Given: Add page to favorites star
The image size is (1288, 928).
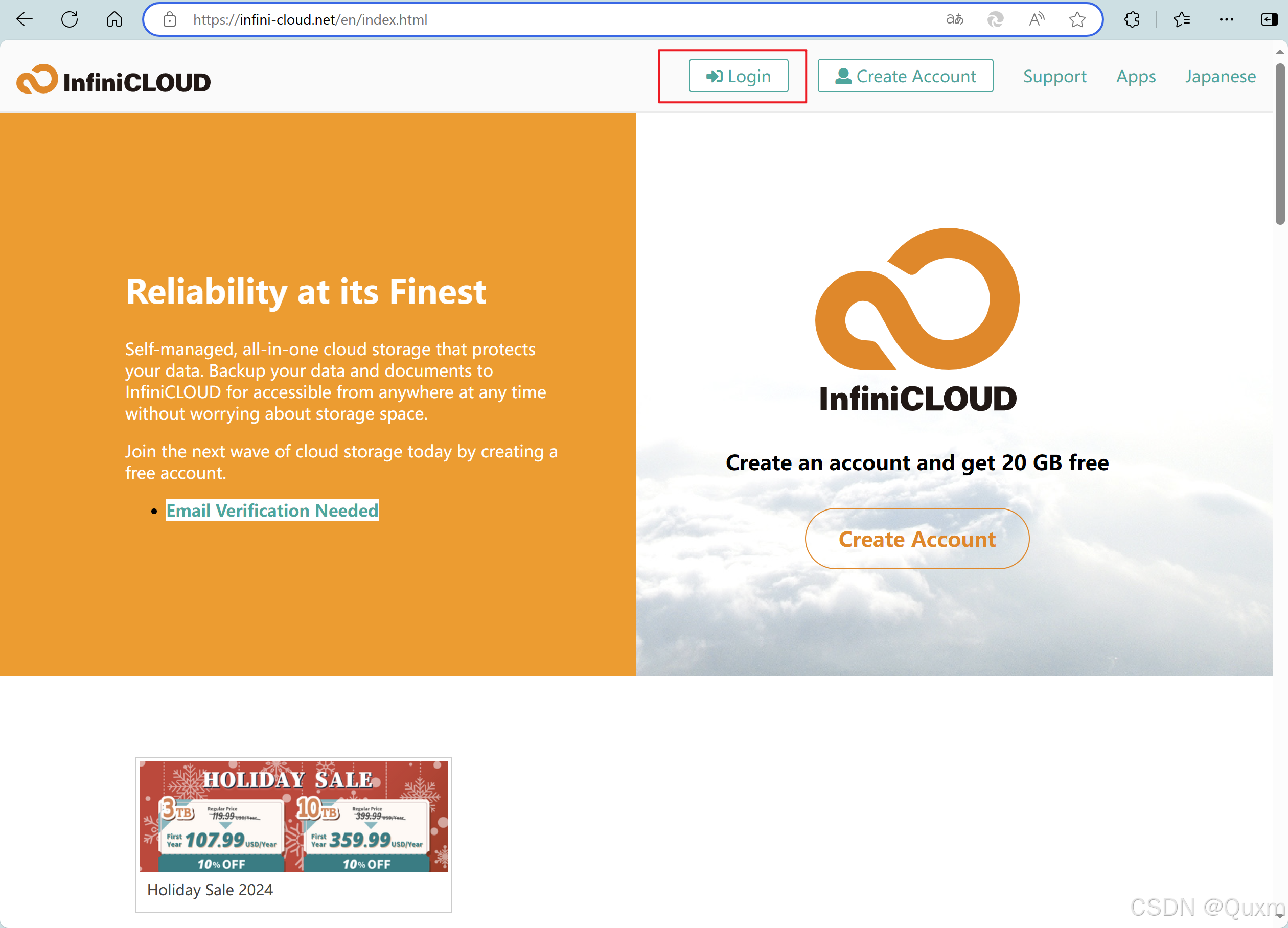Looking at the screenshot, I should (1077, 19).
